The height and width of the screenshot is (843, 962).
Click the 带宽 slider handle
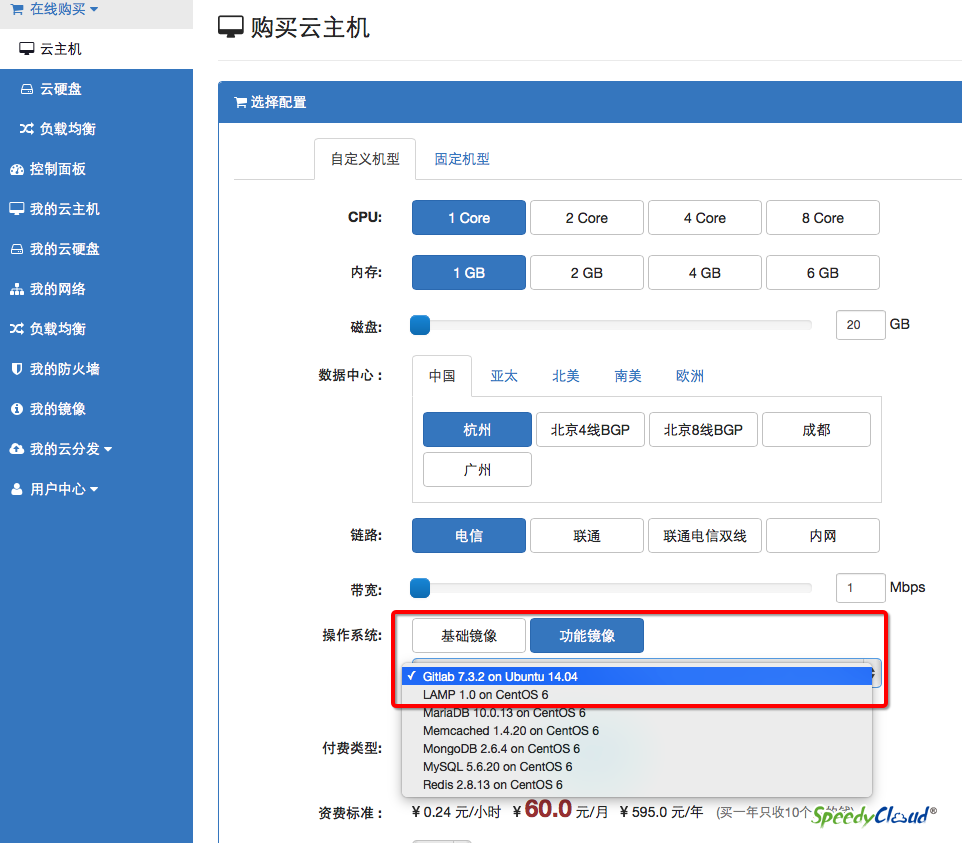tap(420, 587)
